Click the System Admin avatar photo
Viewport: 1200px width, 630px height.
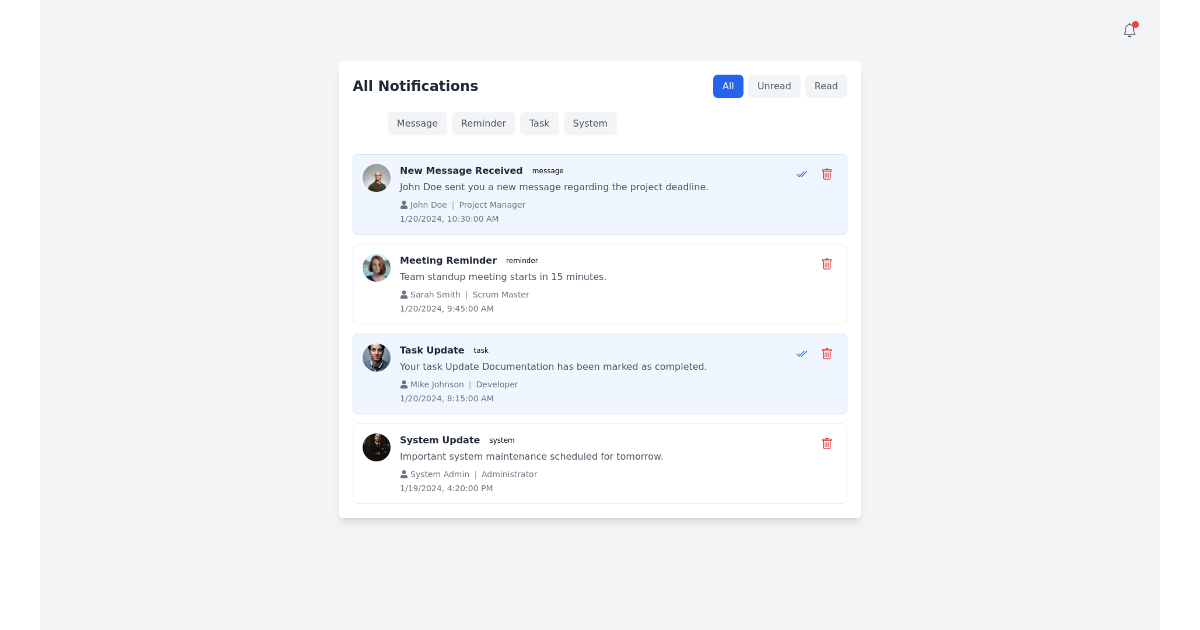click(376, 447)
